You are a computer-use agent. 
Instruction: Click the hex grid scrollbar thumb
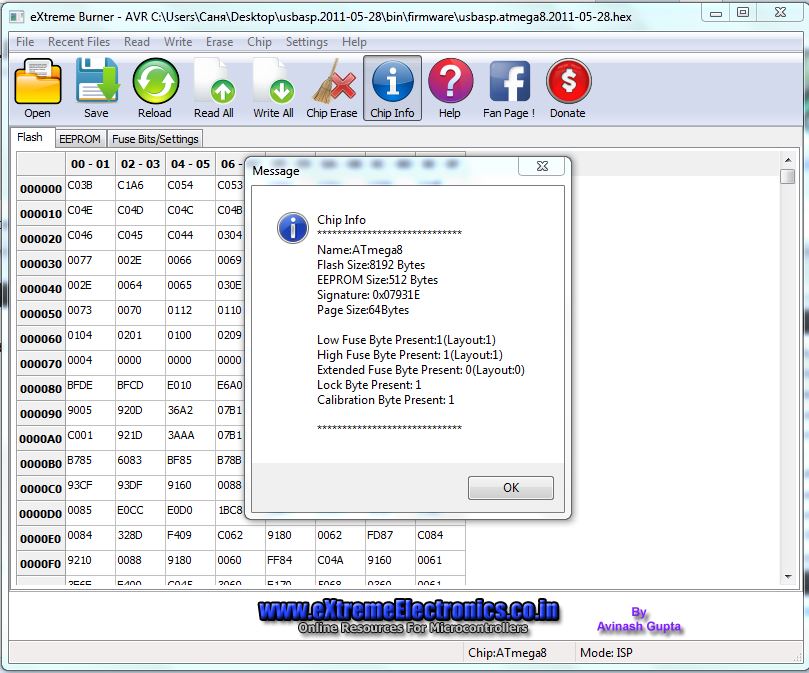[x=787, y=176]
